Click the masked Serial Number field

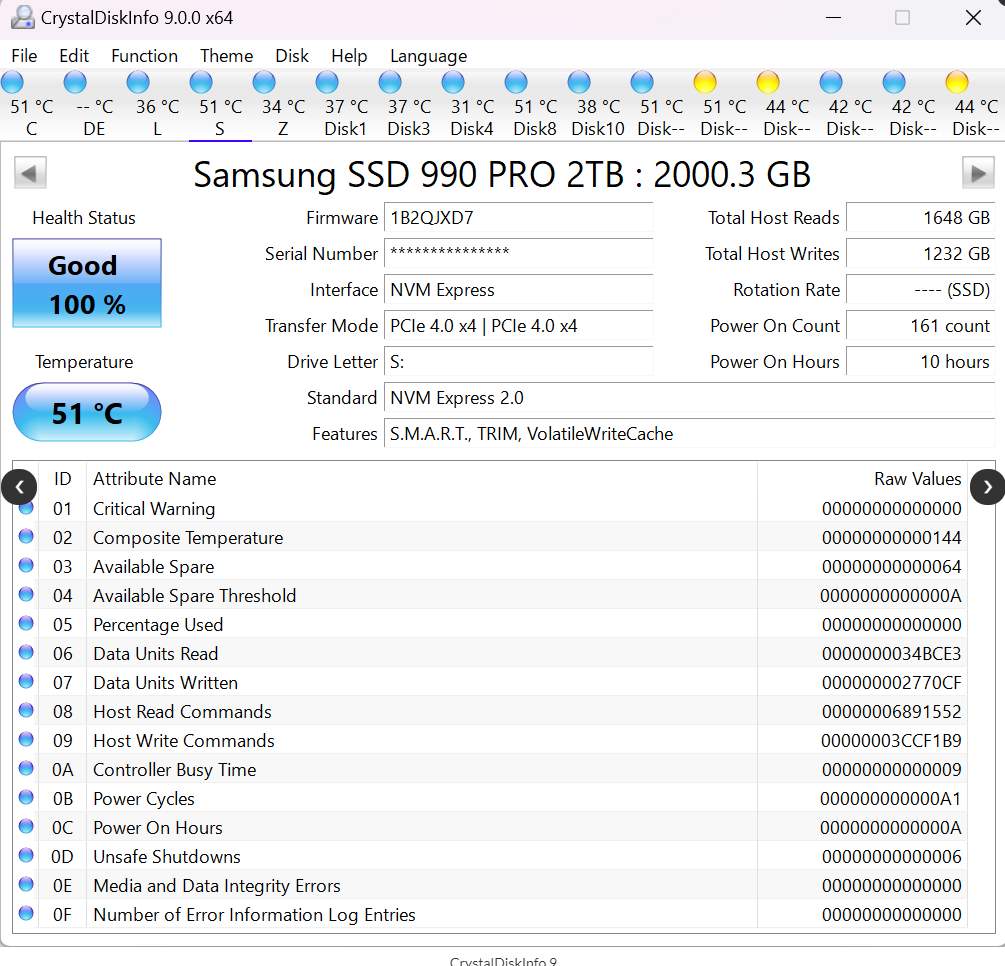pos(519,254)
